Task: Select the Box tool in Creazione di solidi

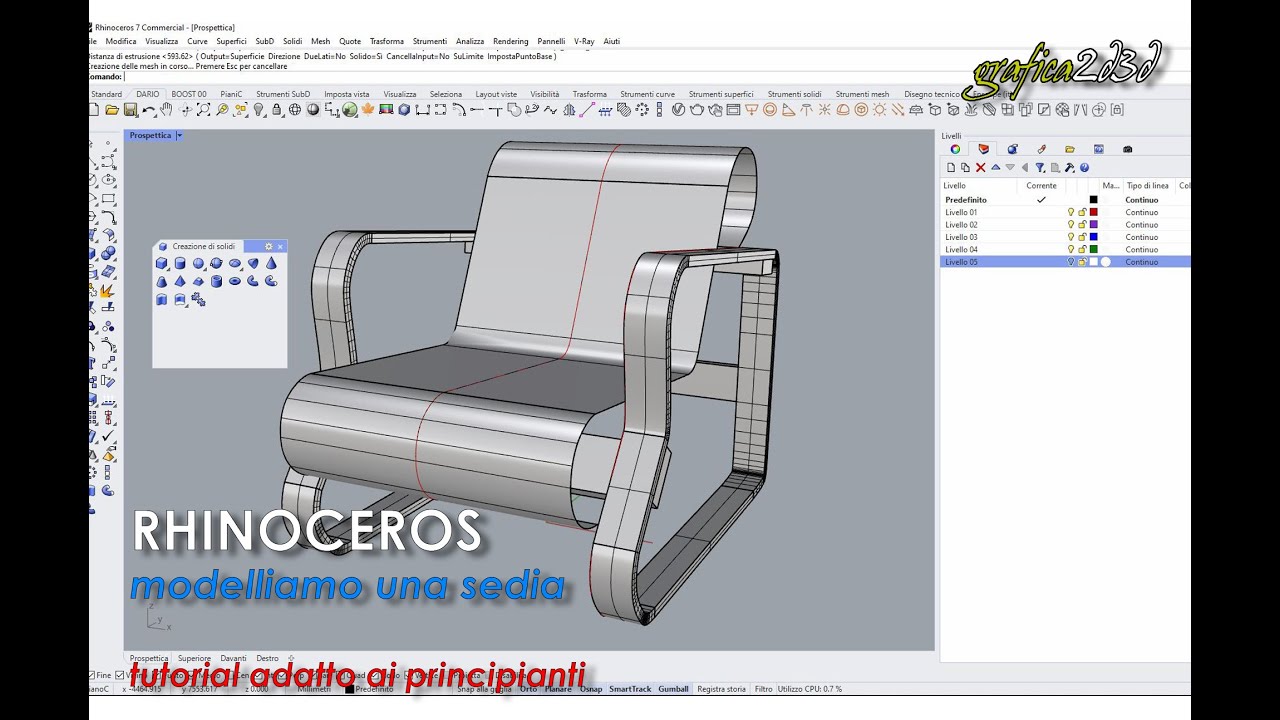Action: (162, 263)
